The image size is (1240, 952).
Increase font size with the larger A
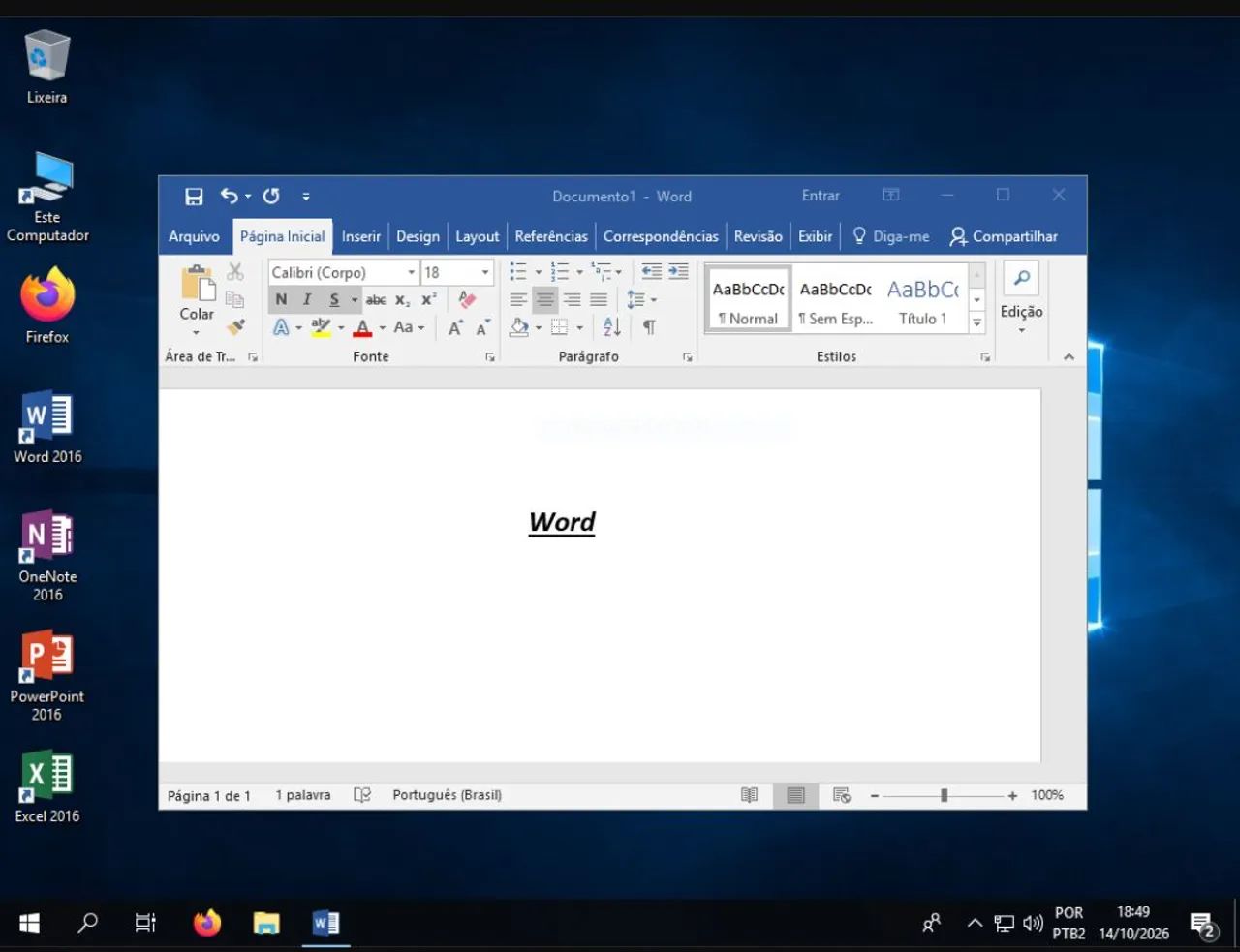coord(455,328)
